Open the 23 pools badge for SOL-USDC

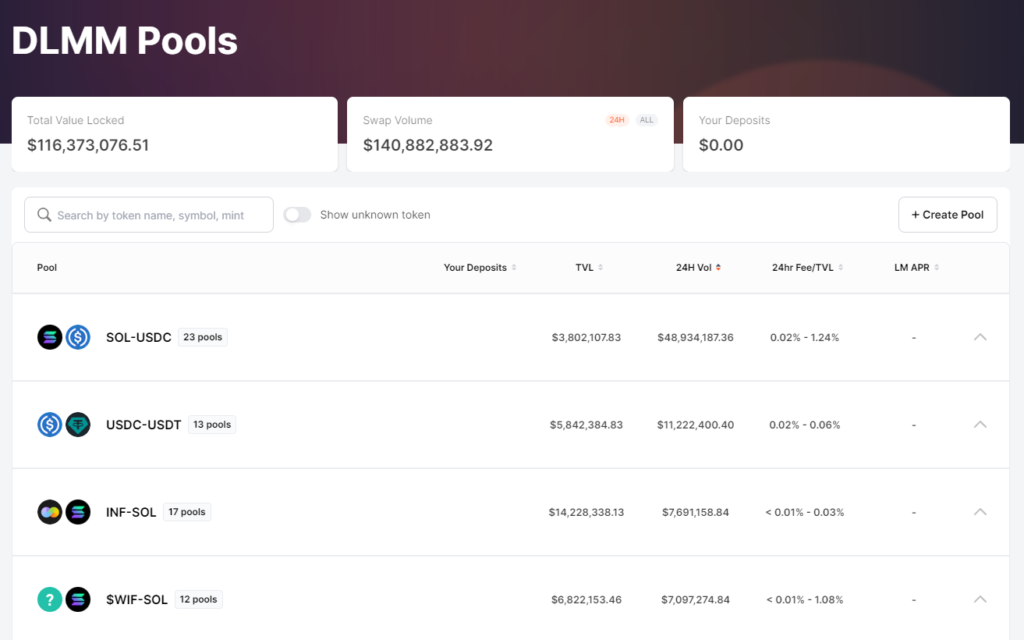203,337
